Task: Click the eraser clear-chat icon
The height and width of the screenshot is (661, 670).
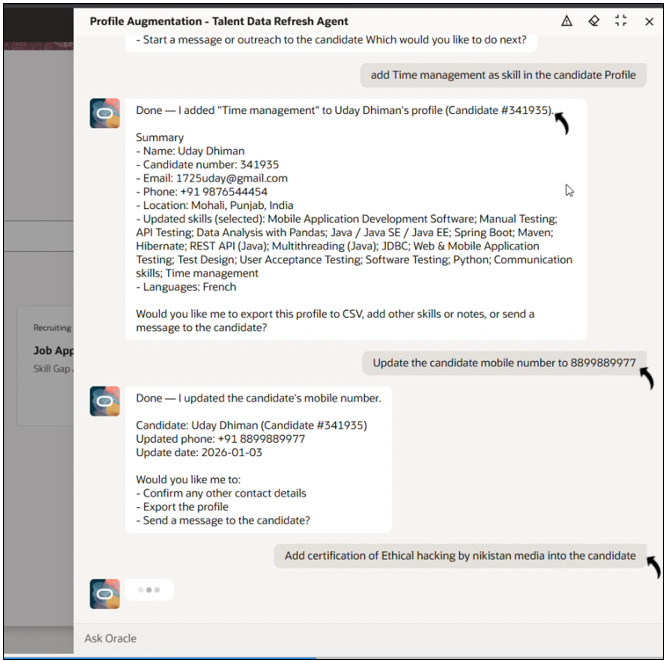Action: 594,21
